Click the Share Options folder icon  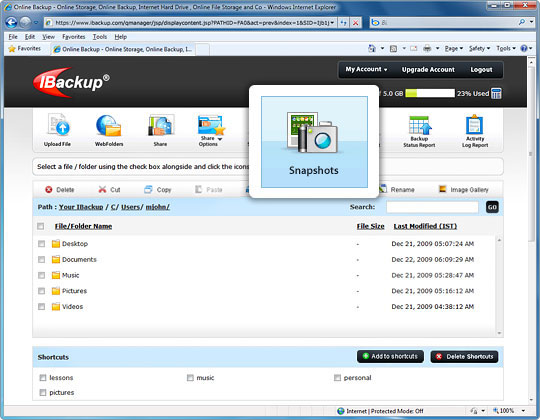click(211, 125)
